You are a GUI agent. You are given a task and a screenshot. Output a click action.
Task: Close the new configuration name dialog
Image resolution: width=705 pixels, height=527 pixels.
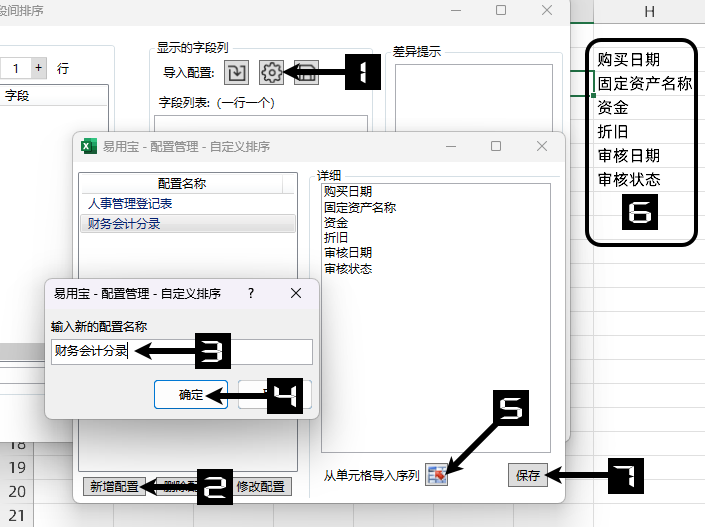(296, 293)
